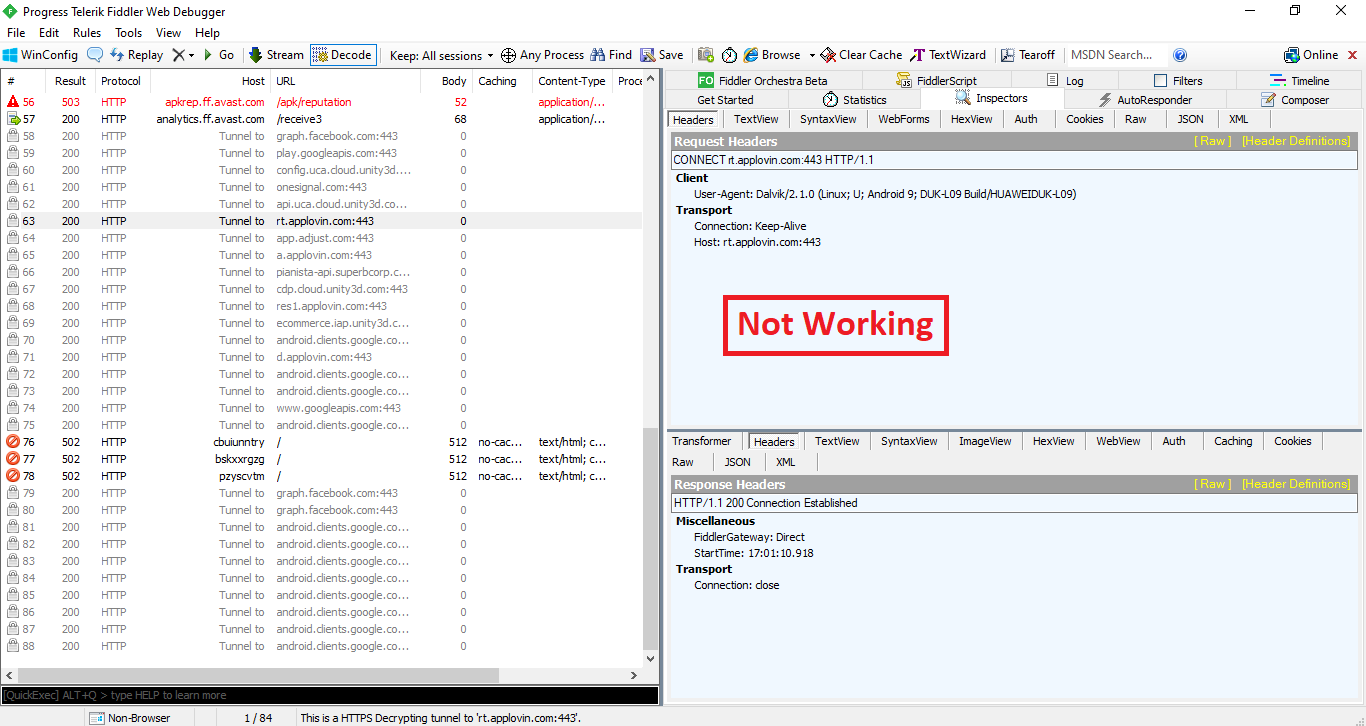Click Clear Cache in toolbar
The image size is (1366, 726).
pyautogui.click(x=862, y=55)
